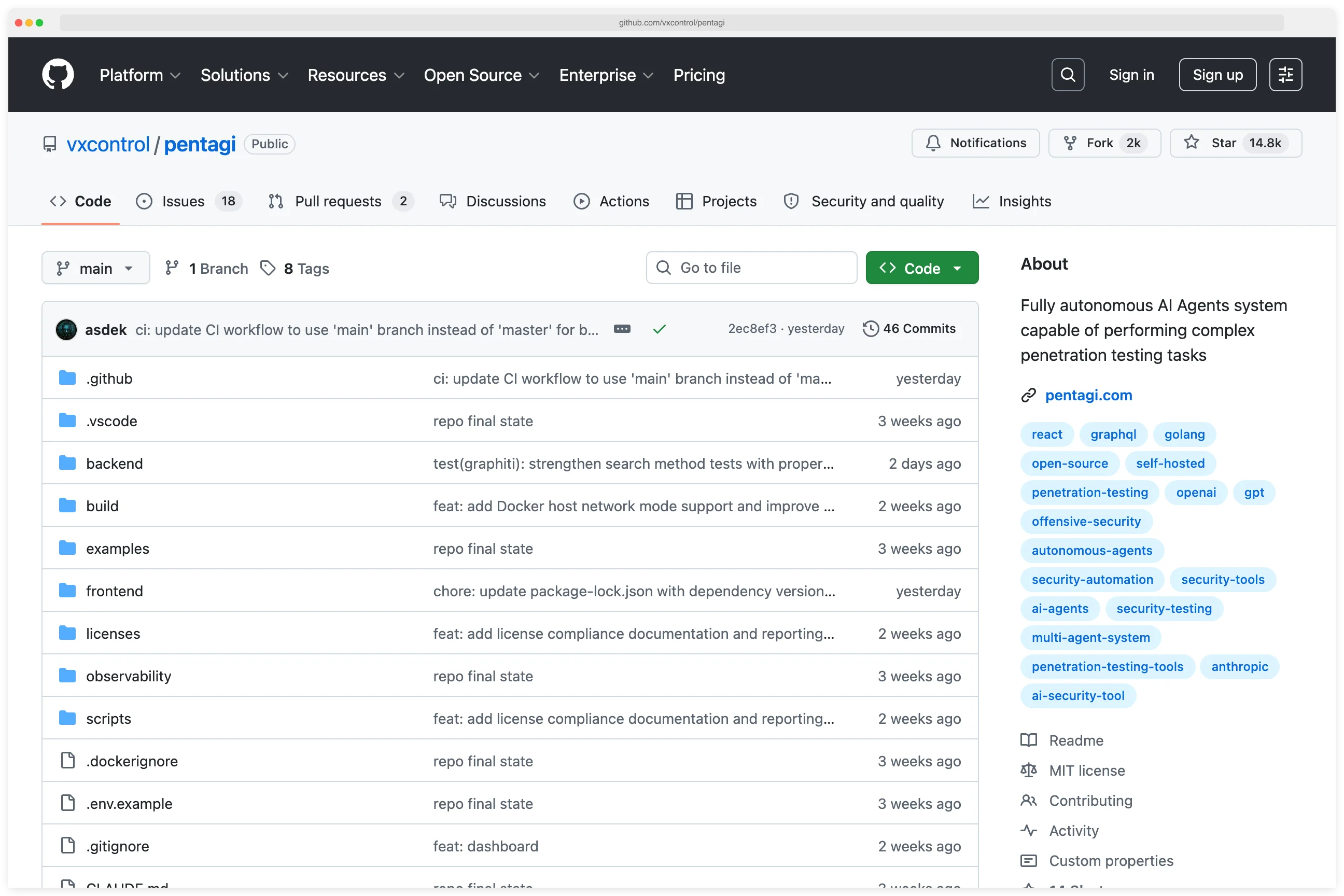Viewport: 1344px width, 896px height.
Task: Switch to the Discussions tab
Action: [492, 201]
